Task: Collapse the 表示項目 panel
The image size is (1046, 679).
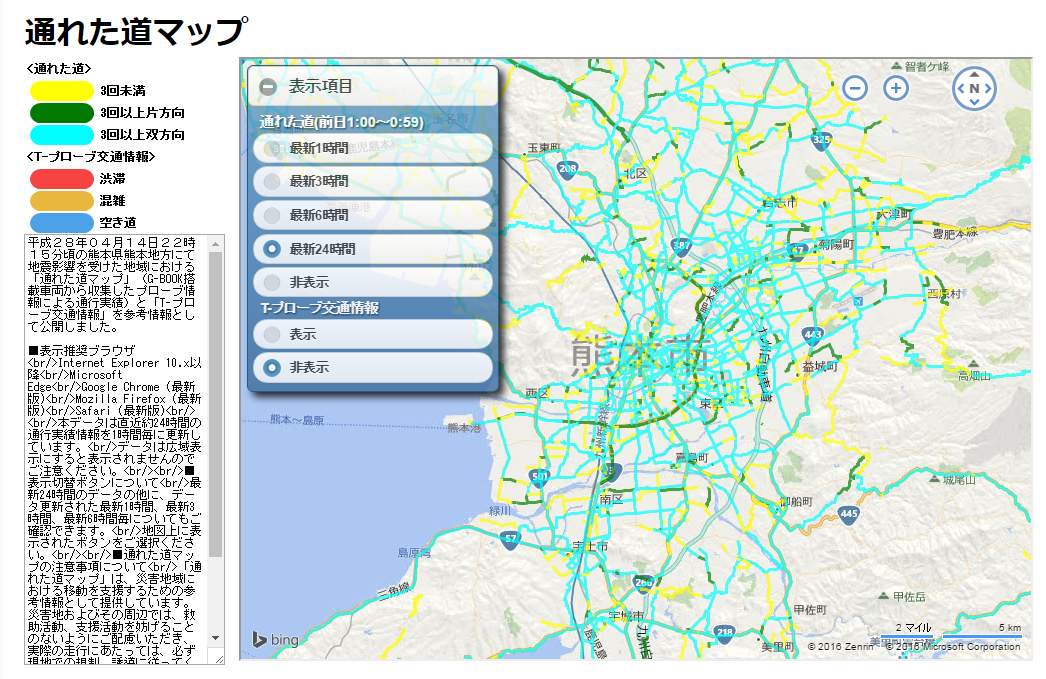Action: click(268, 87)
